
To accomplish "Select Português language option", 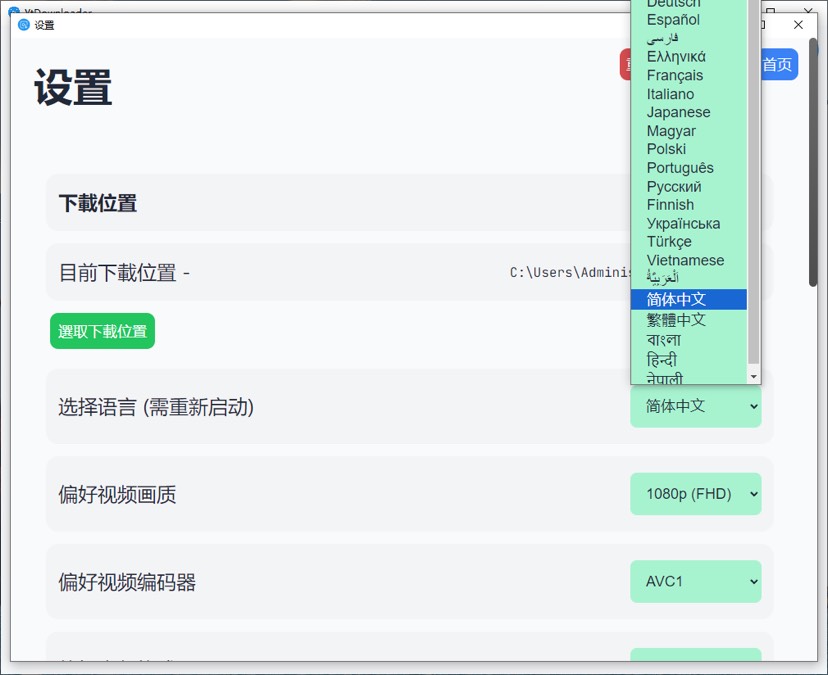I will pos(689,168).
